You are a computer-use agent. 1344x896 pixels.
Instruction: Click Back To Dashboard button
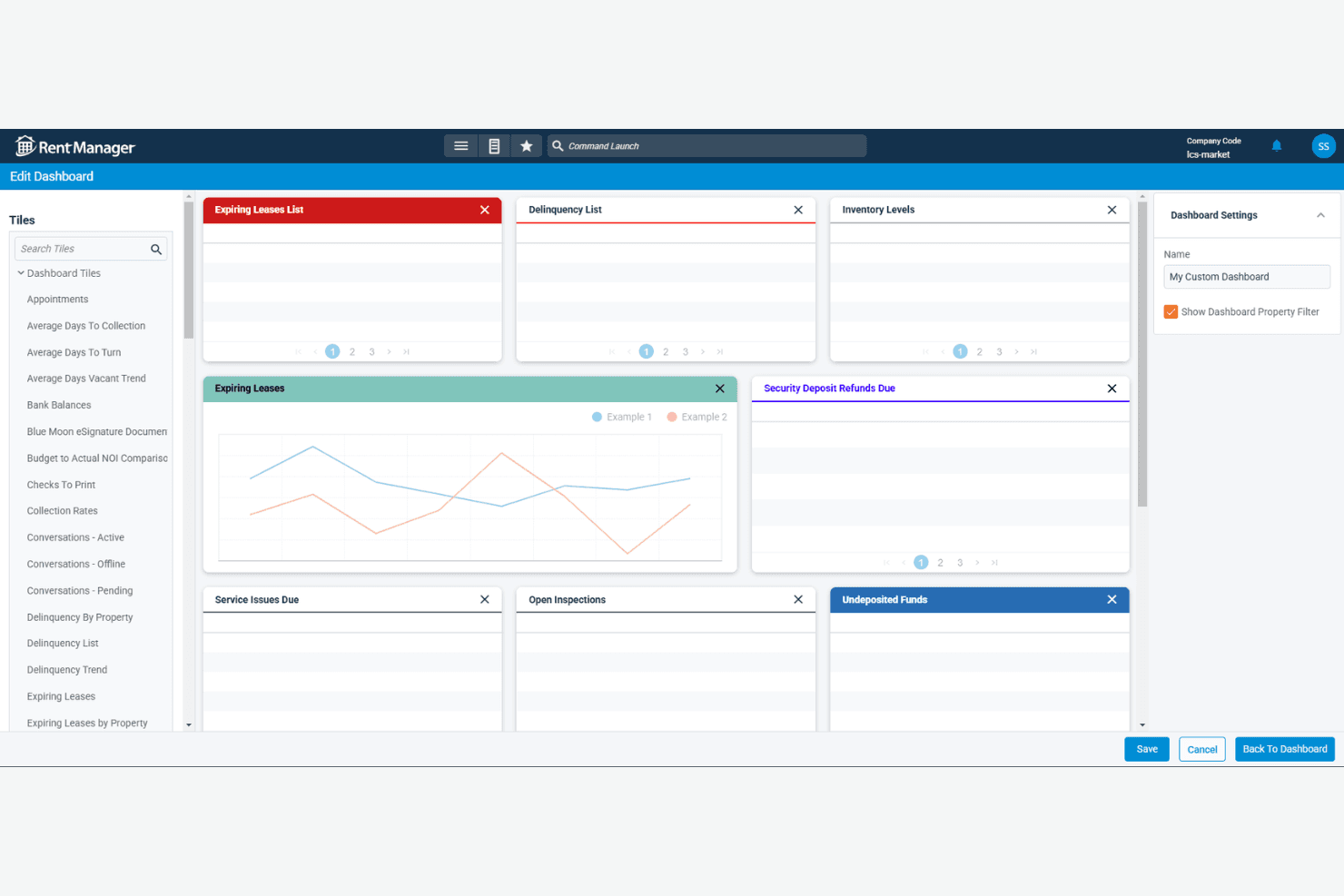click(1285, 749)
